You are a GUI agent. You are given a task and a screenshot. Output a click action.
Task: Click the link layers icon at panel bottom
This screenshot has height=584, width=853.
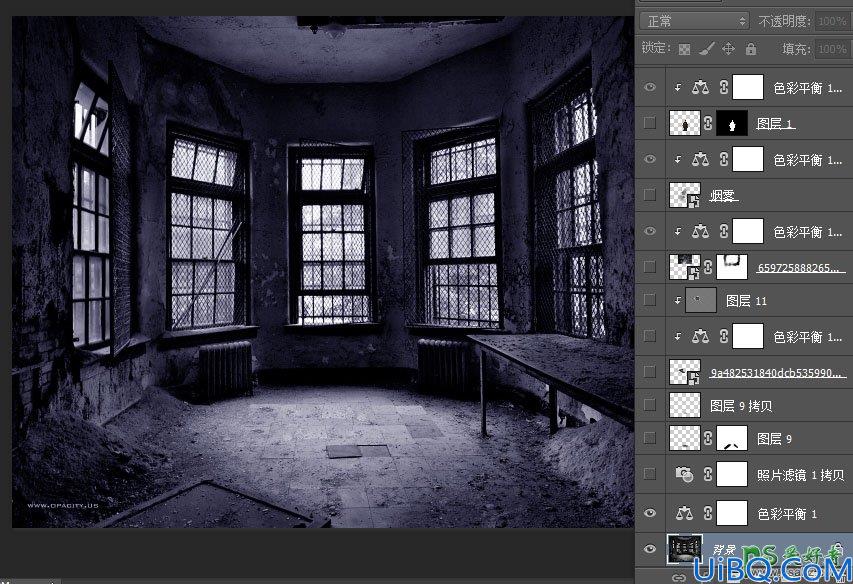tap(678, 577)
